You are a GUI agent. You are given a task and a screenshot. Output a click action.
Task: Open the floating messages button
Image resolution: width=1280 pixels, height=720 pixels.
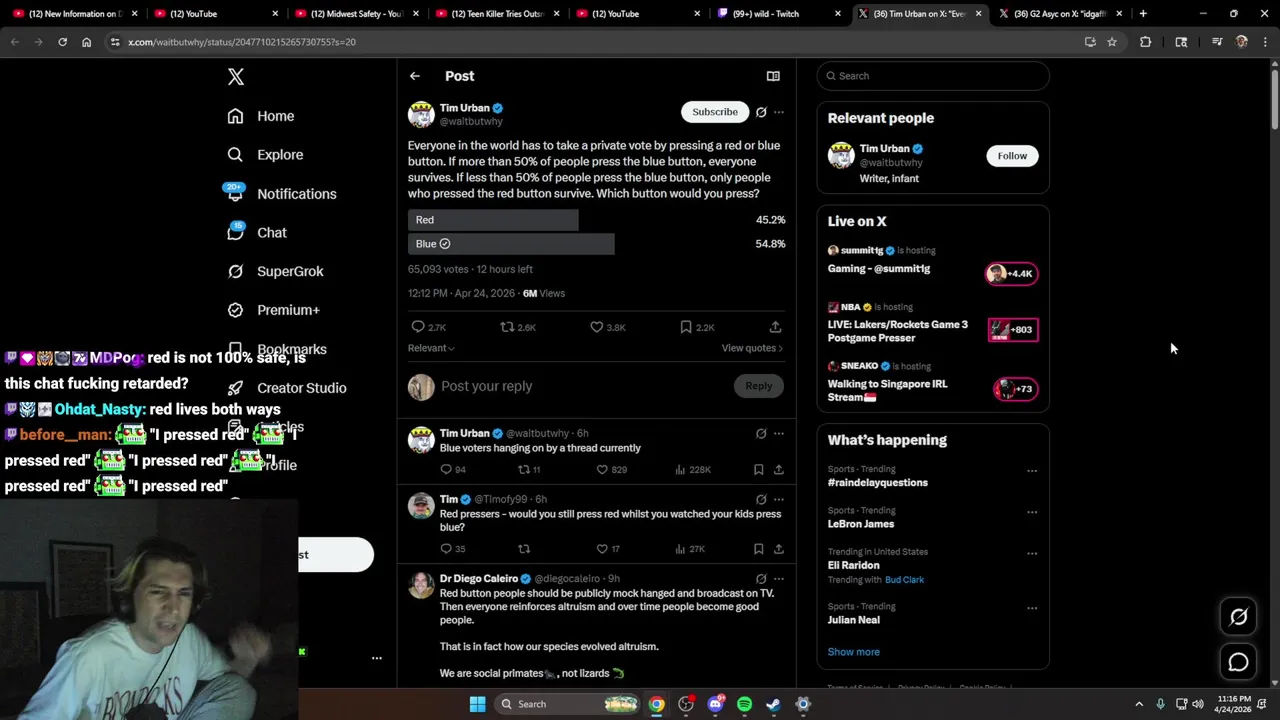(x=1238, y=662)
